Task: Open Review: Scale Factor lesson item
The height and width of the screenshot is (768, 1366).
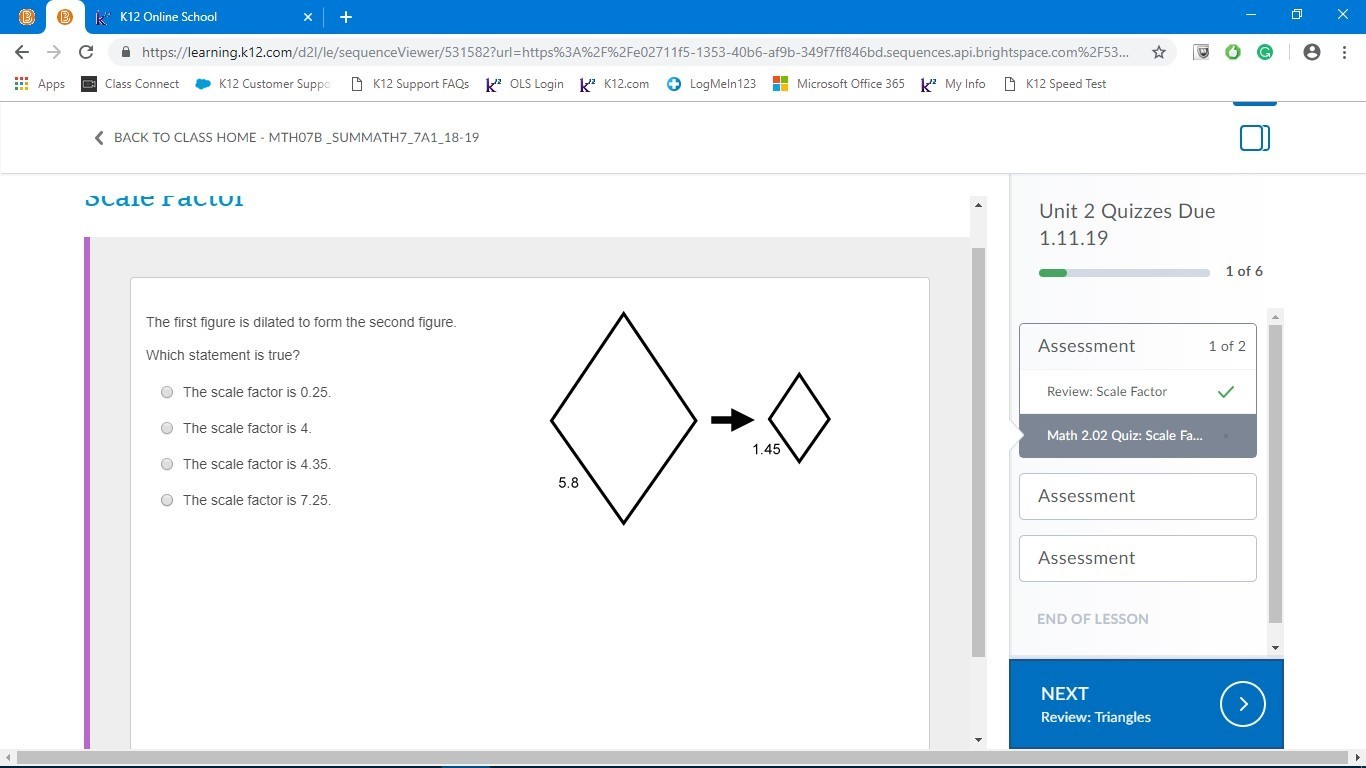Action: pos(1138,392)
